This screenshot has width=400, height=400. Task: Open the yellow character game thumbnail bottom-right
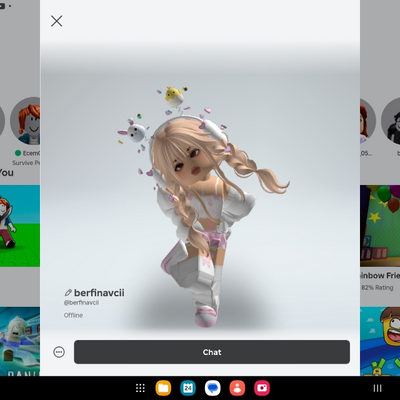(380, 341)
